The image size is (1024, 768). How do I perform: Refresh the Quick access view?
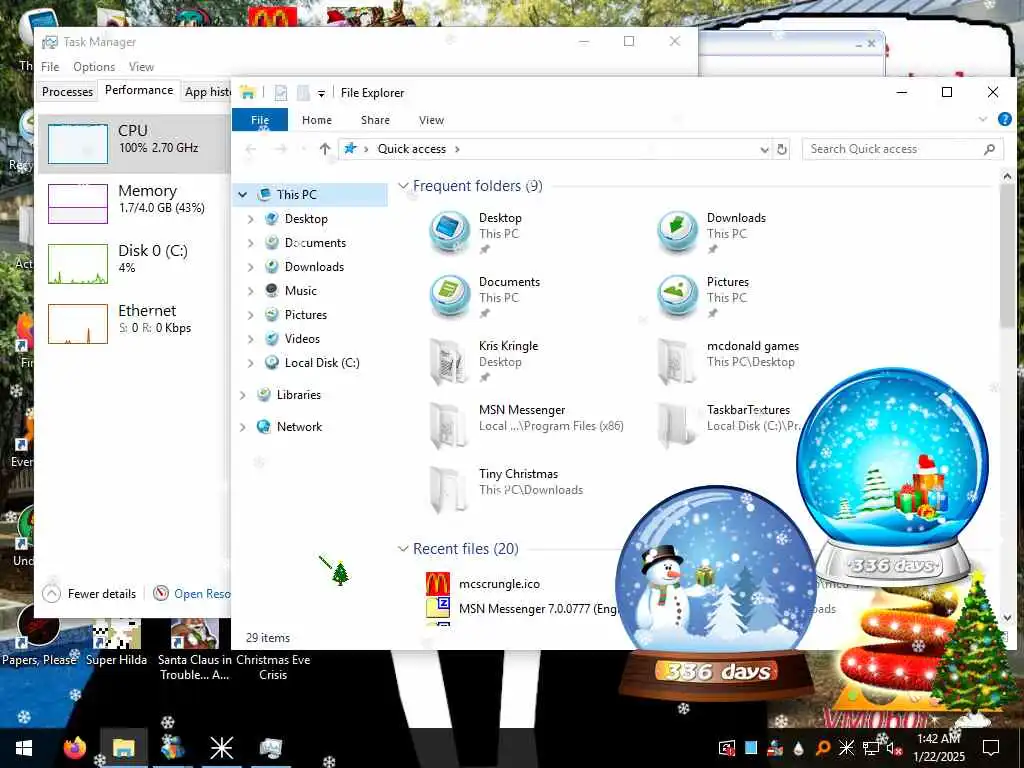click(781, 149)
